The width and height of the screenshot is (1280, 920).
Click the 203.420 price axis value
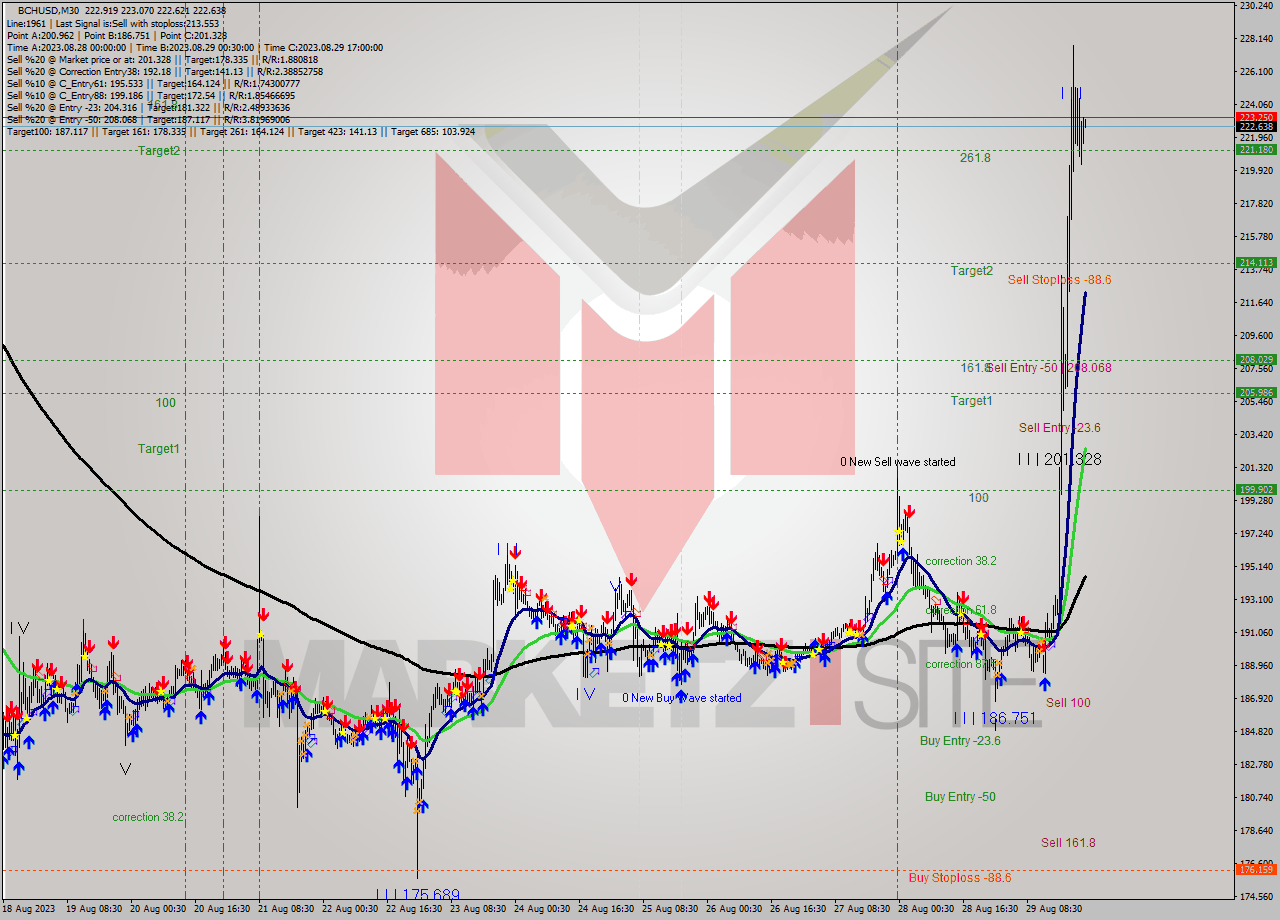point(1255,435)
